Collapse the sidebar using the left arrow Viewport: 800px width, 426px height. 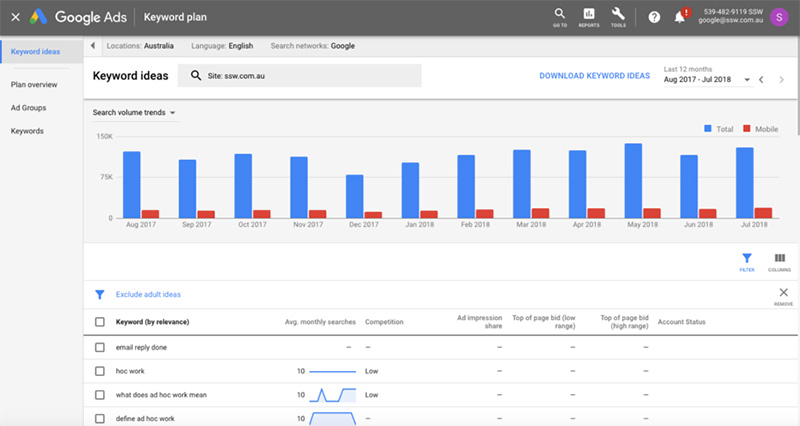(x=93, y=46)
